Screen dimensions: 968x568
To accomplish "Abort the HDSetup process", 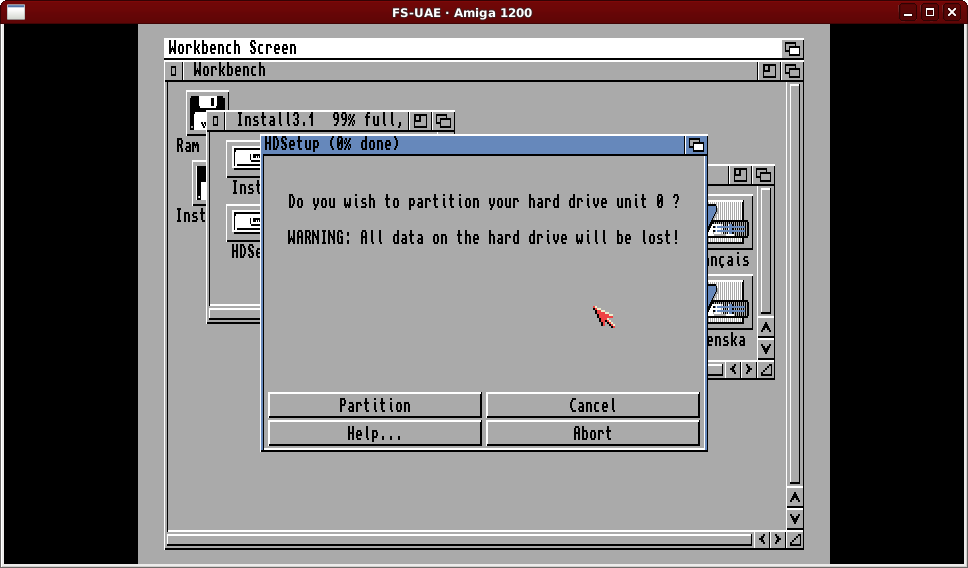I will pyautogui.click(x=592, y=433).
